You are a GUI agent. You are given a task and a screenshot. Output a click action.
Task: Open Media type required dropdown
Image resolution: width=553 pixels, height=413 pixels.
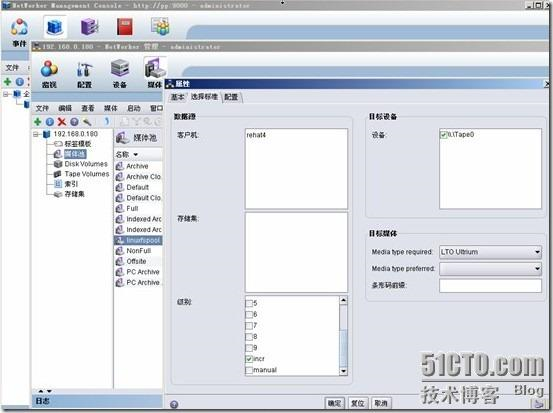point(490,252)
